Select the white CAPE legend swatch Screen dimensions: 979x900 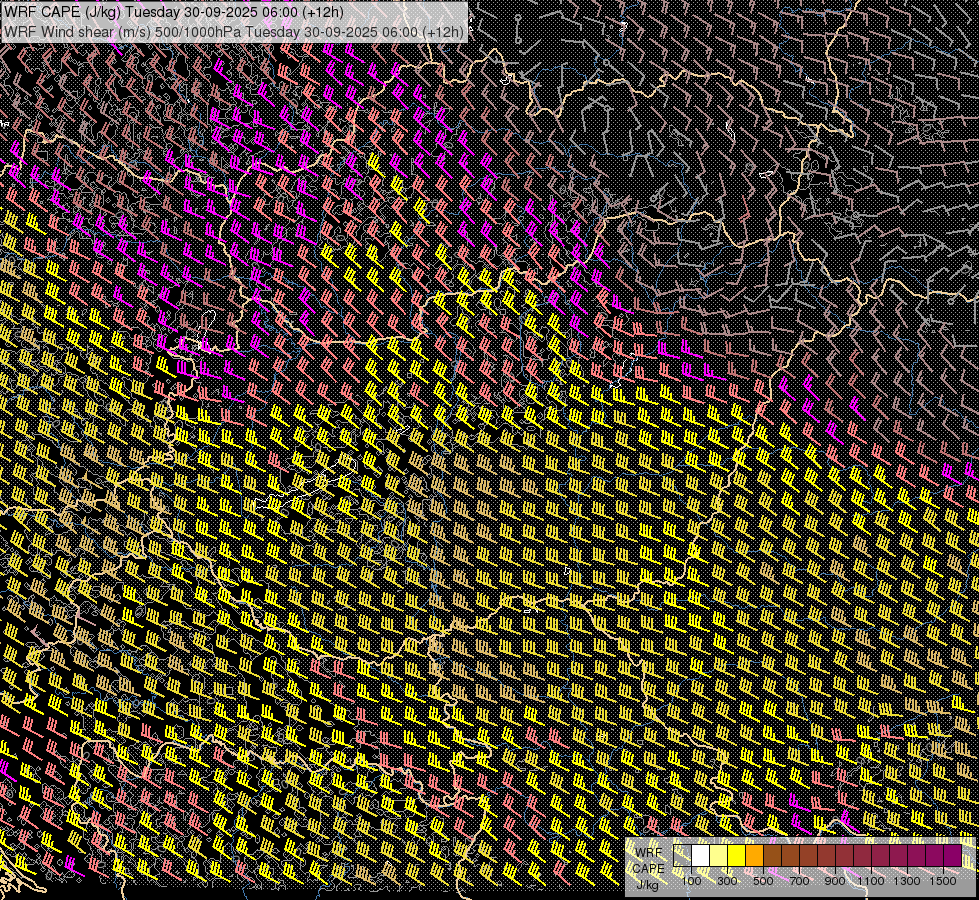[701, 856]
